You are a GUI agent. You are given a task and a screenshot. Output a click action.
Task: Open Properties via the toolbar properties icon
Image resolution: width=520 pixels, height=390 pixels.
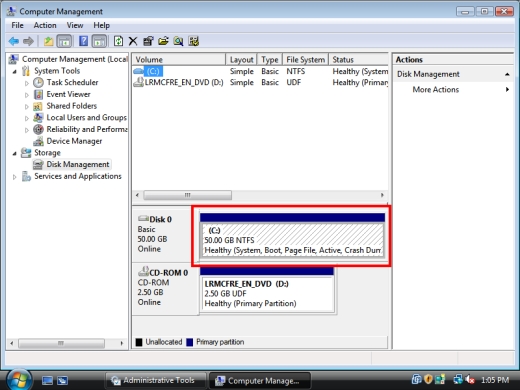coord(148,41)
